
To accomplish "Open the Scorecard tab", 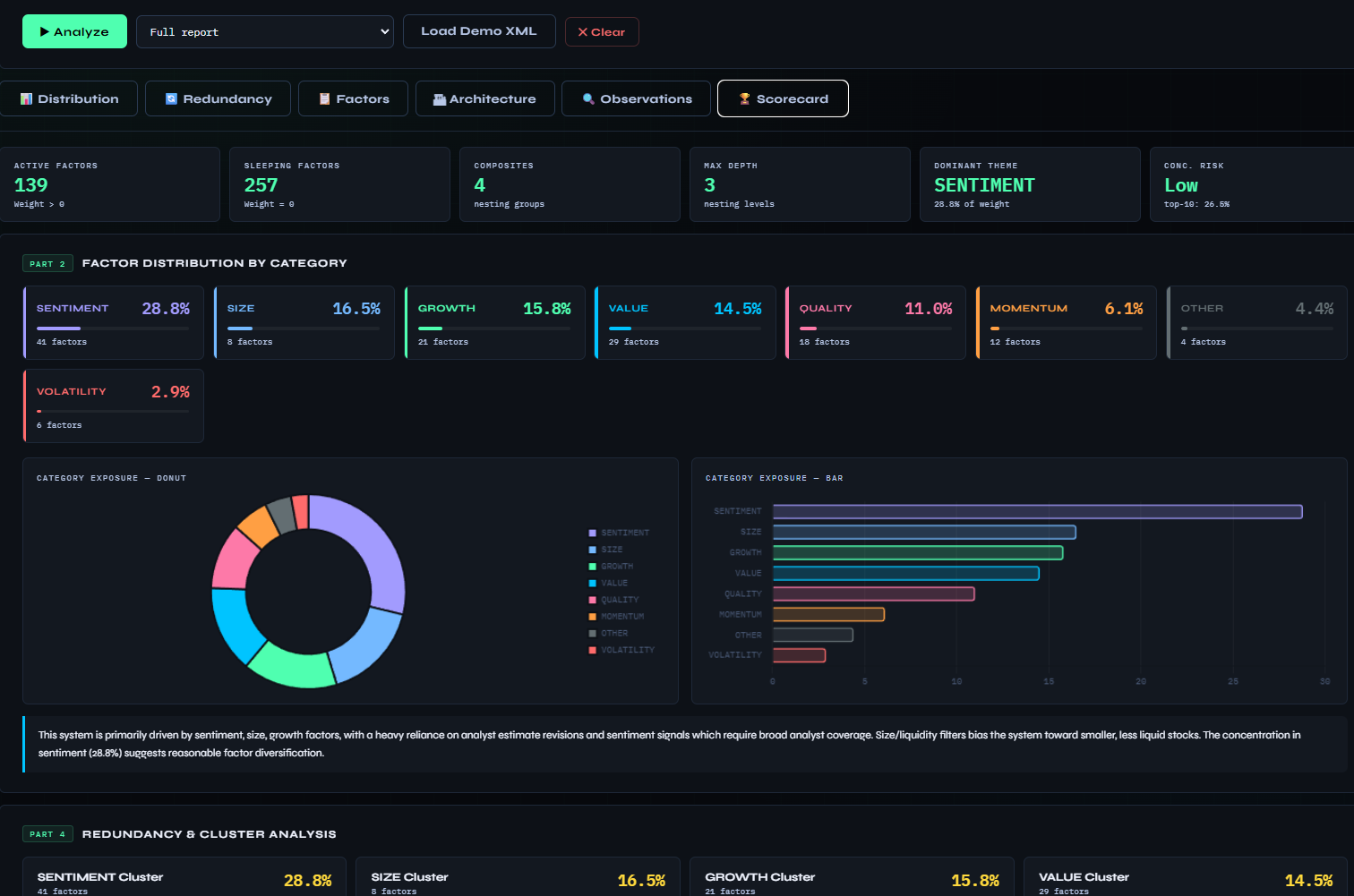I will [x=783, y=99].
